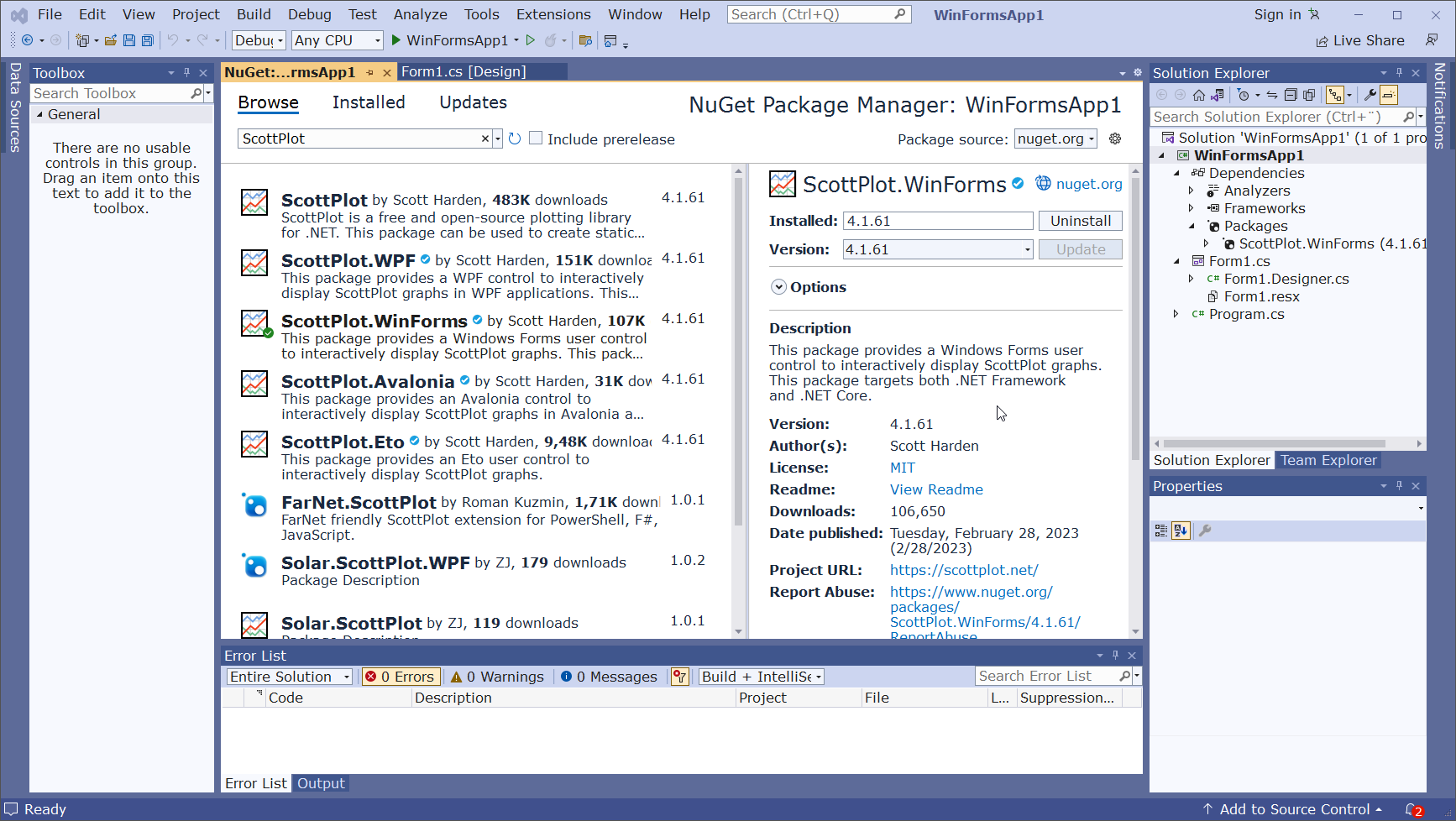Click the Properties panel Categorized view icon

point(1161,531)
